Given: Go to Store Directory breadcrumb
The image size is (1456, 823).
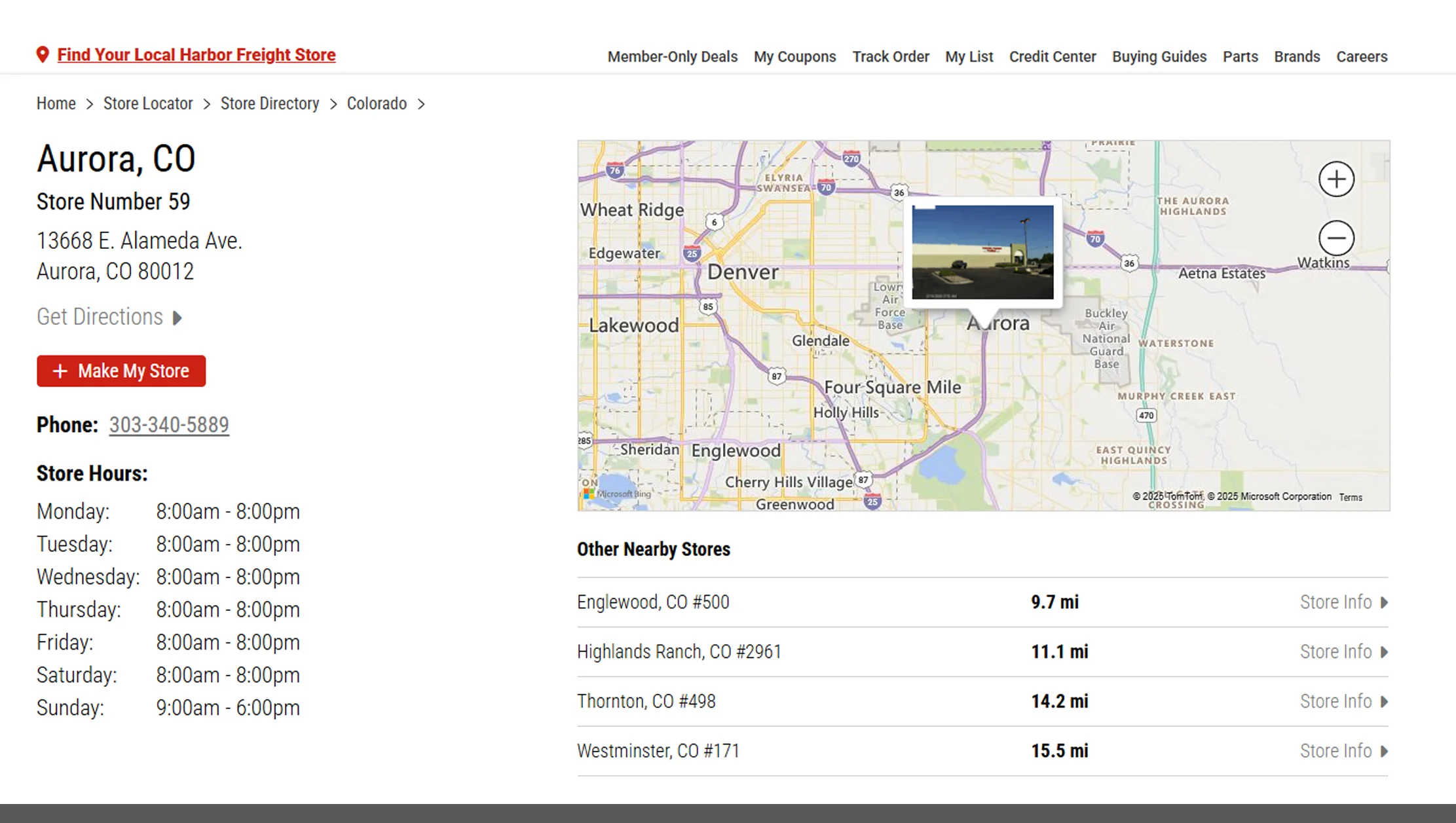Looking at the screenshot, I should pos(270,104).
